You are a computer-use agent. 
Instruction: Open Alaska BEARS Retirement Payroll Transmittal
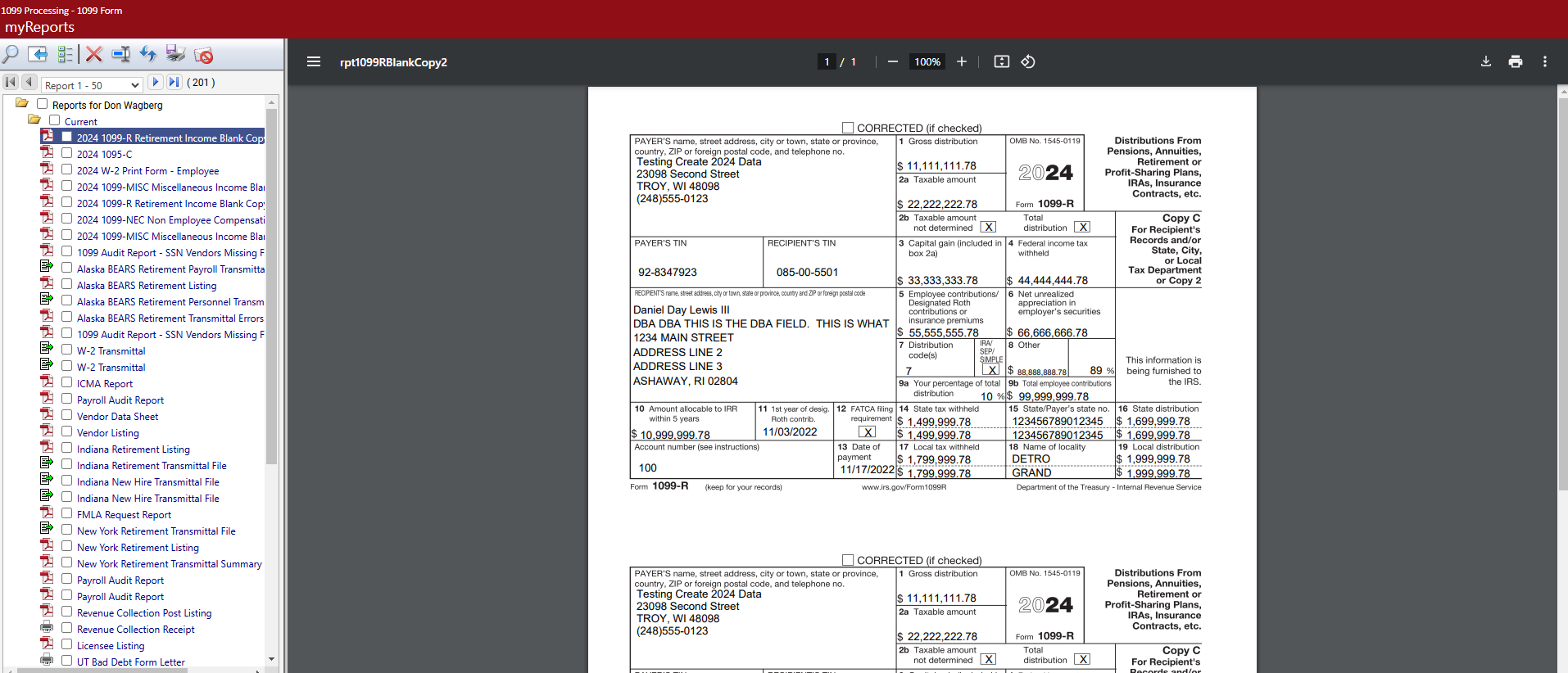pos(170,269)
